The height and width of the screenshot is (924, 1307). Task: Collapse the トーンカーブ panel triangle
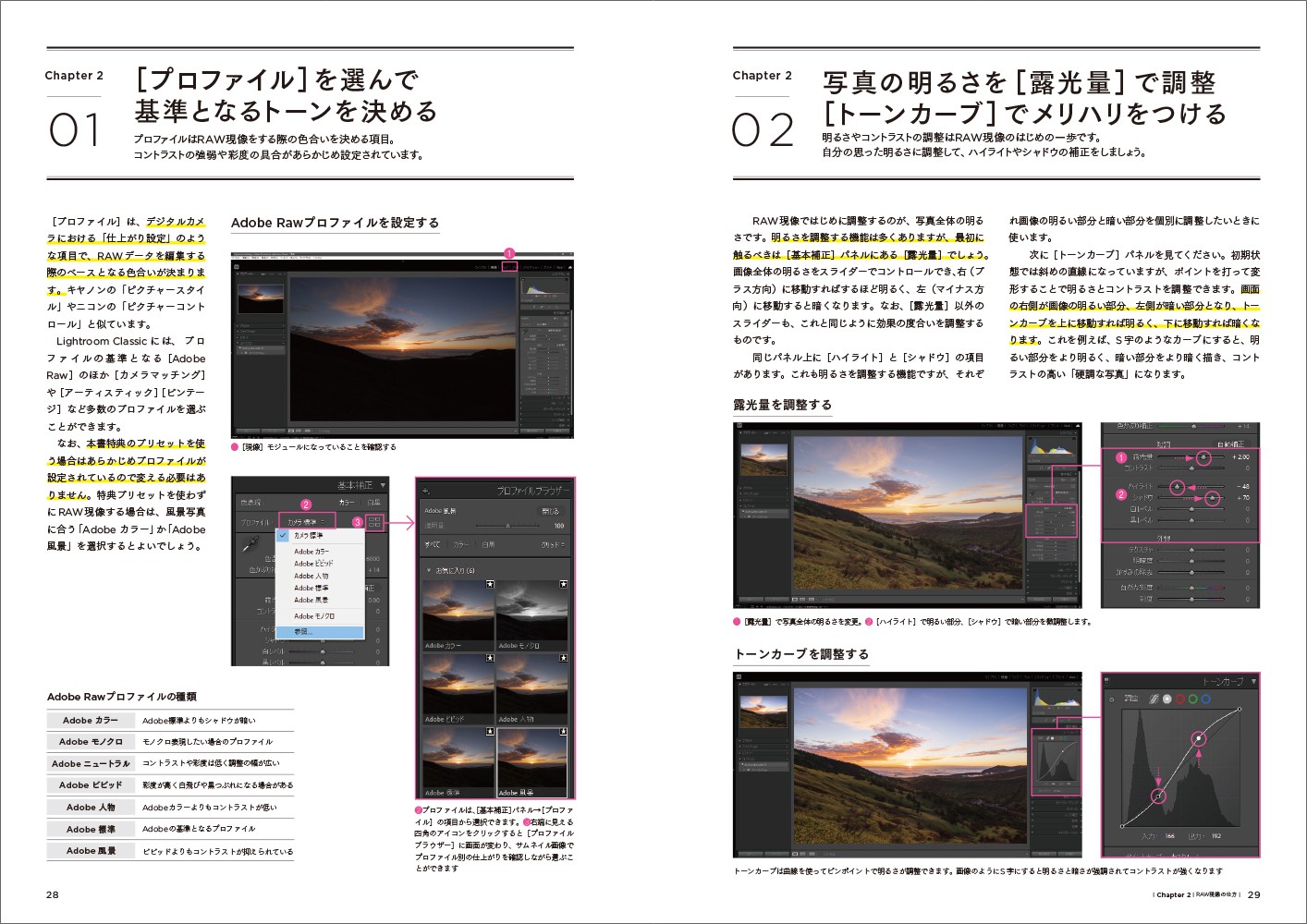click(1252, 682)
